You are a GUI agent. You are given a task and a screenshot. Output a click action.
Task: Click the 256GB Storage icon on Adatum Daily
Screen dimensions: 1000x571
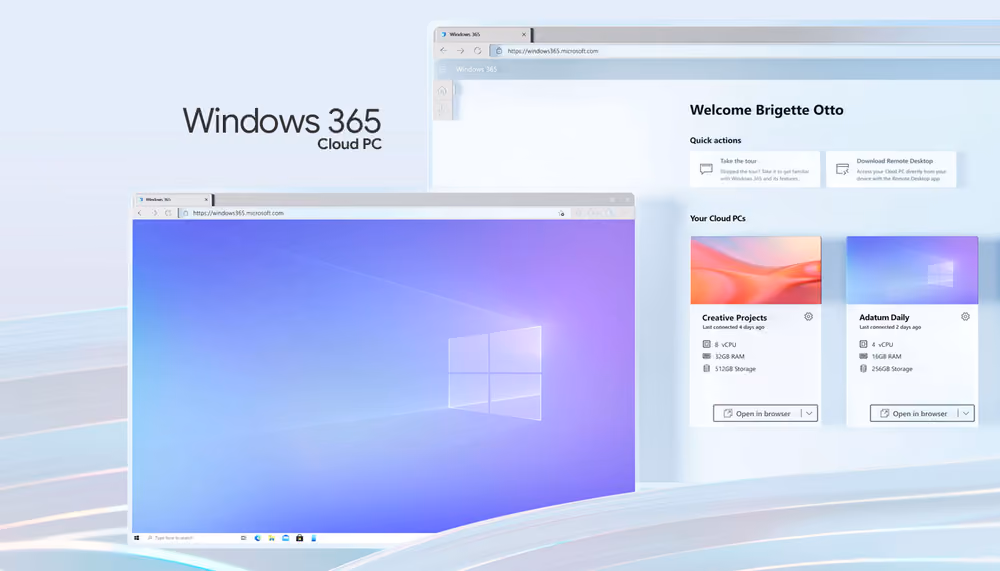pyautogui.click(x=863, y=368)
